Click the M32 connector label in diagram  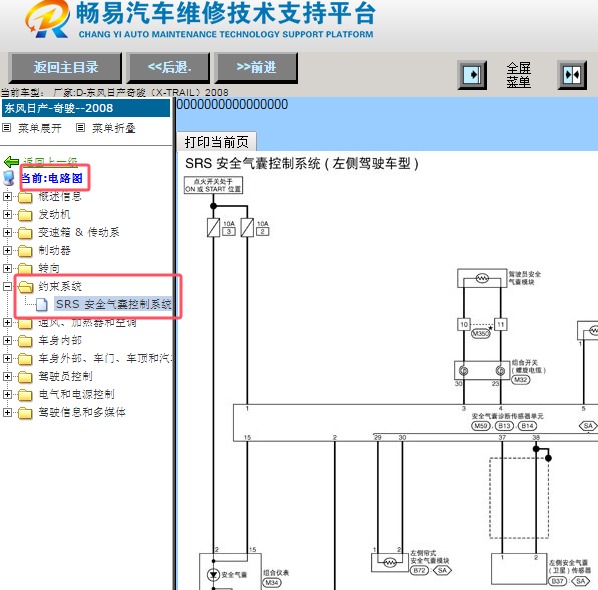pyautogui.click(x=520, y=379)
